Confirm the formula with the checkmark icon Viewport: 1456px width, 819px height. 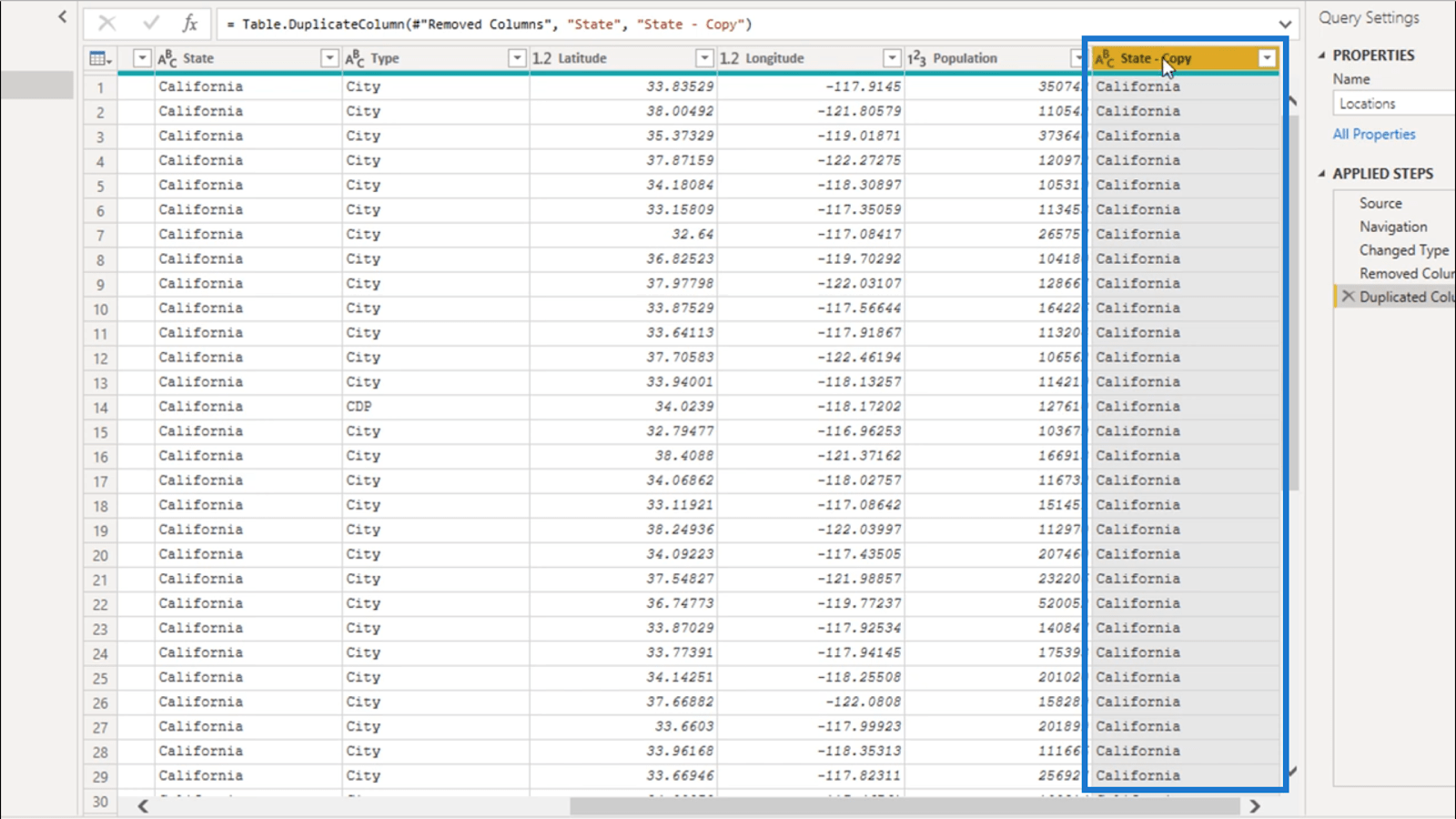(150, 24)
